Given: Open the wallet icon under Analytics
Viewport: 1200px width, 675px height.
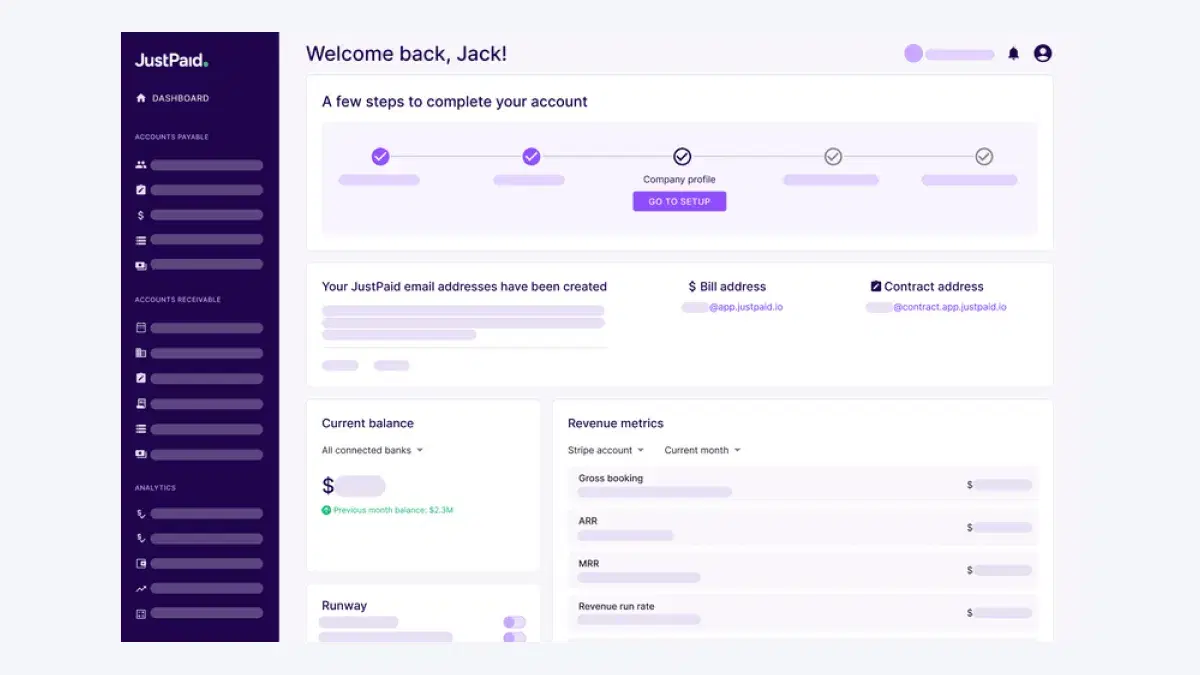Looking at the screenshot, I should click(141, 564).
